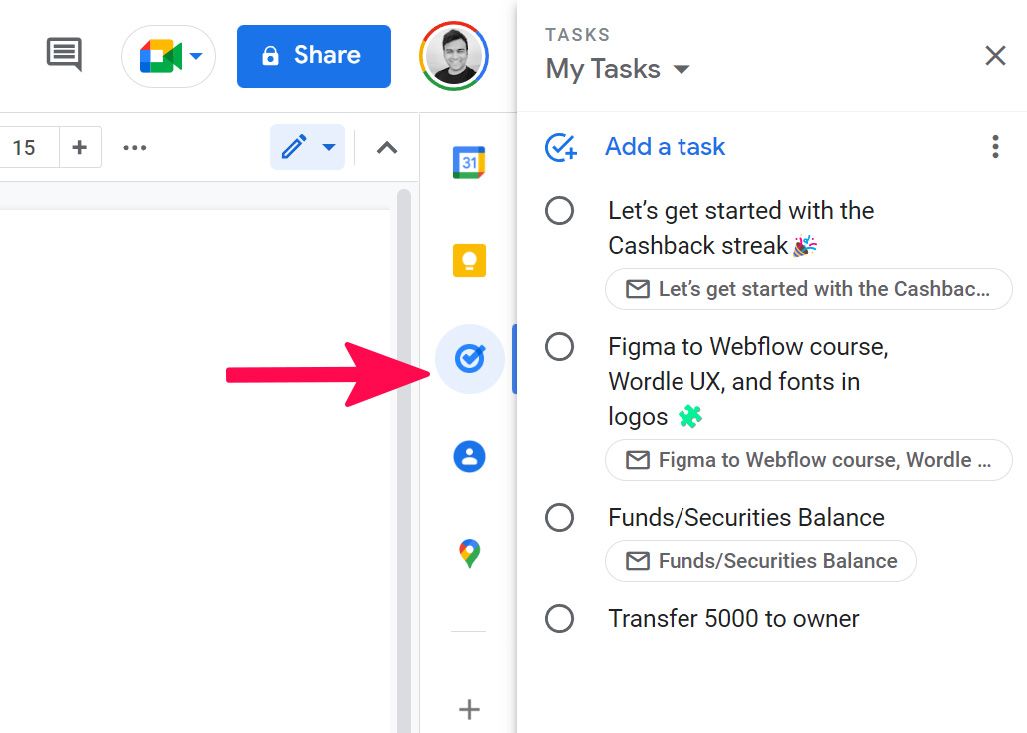Open the ellipsis more options menu
The image size is (1027, 733).
tap(134, 146)
